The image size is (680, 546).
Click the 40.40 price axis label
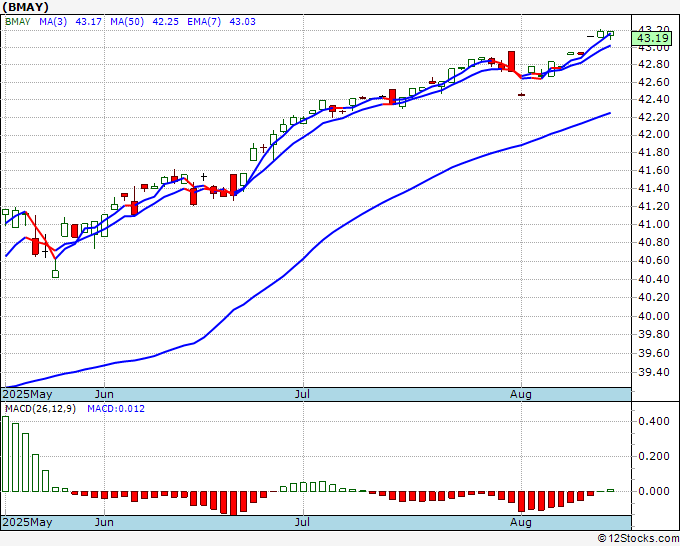(x=654, y=279)
